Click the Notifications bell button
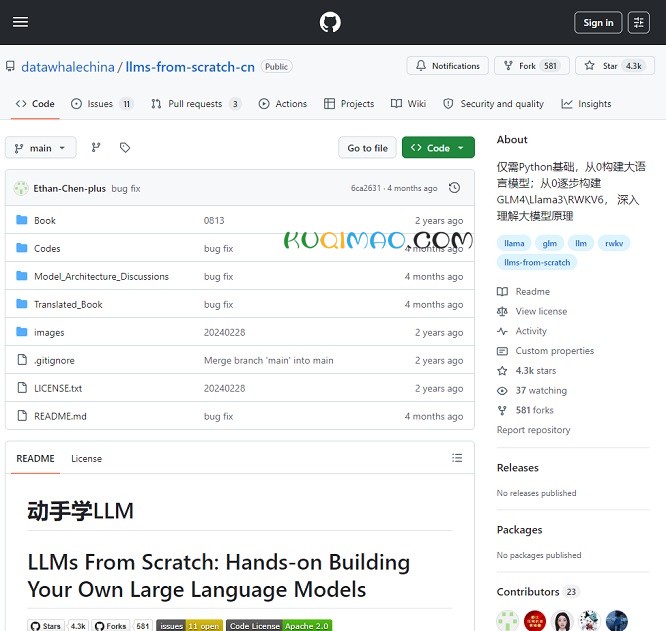 tap(448, 66)
